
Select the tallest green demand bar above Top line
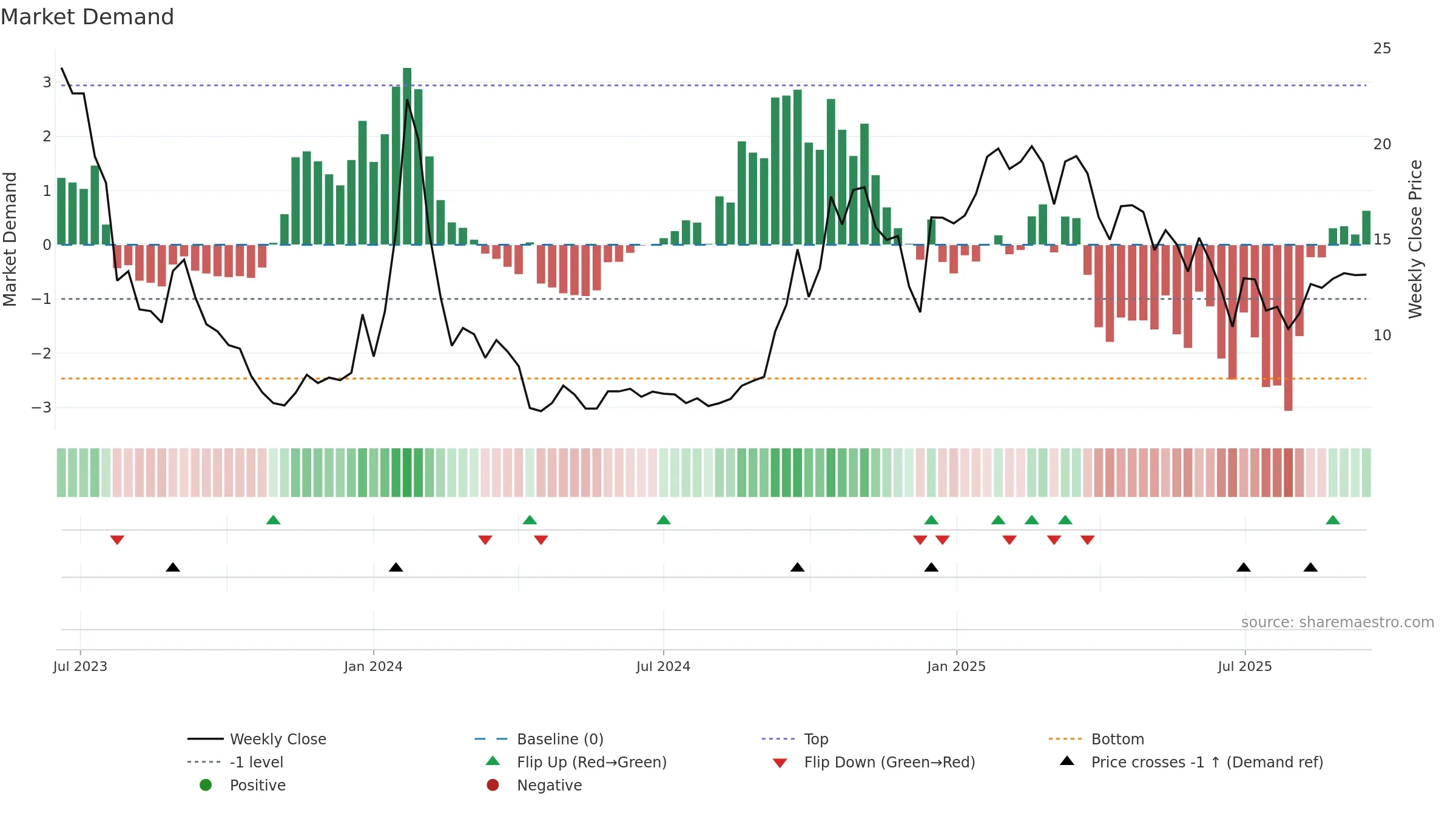pos(407,157)
